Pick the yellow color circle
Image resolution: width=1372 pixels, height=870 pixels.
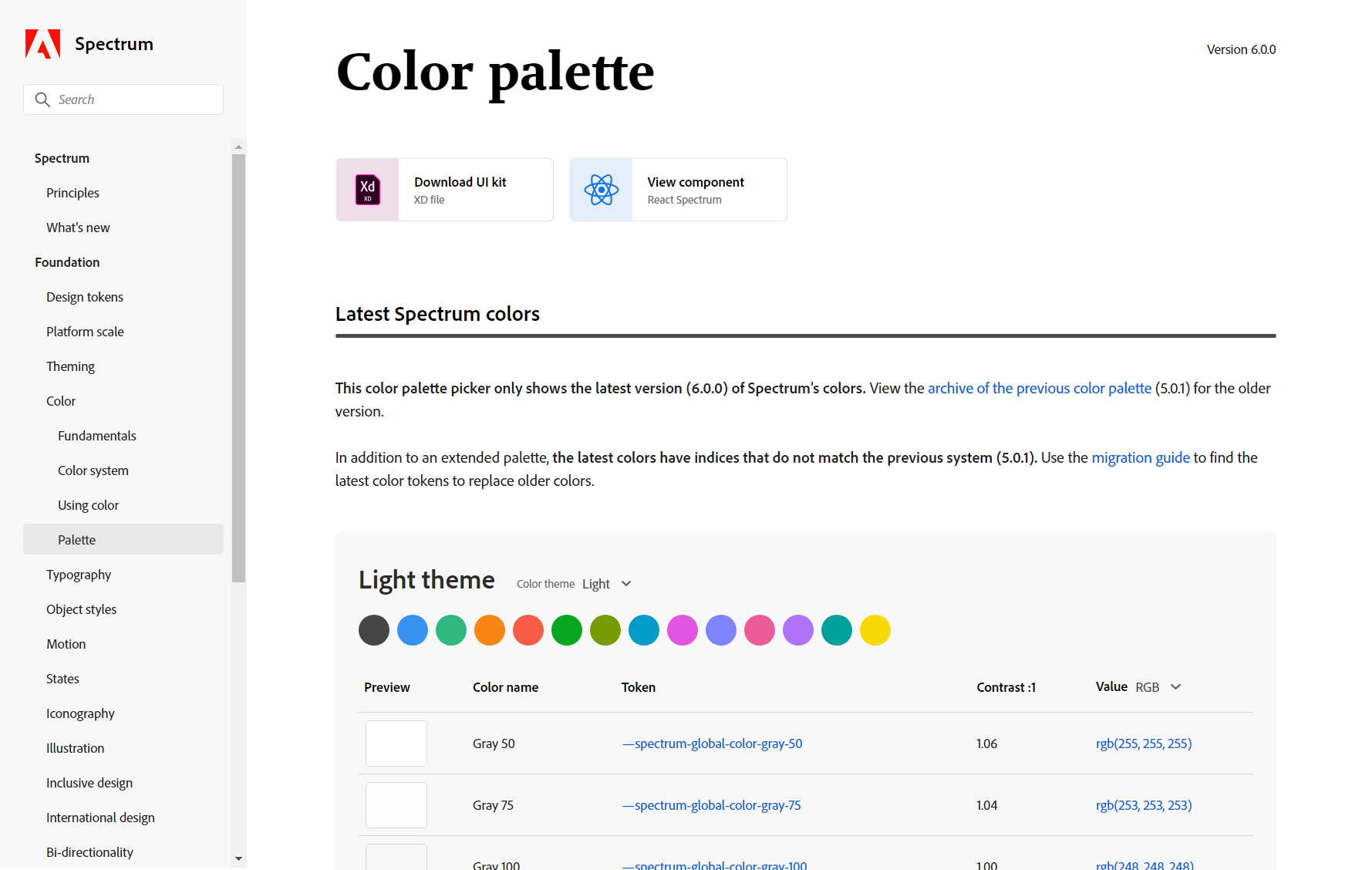[875, 630]
